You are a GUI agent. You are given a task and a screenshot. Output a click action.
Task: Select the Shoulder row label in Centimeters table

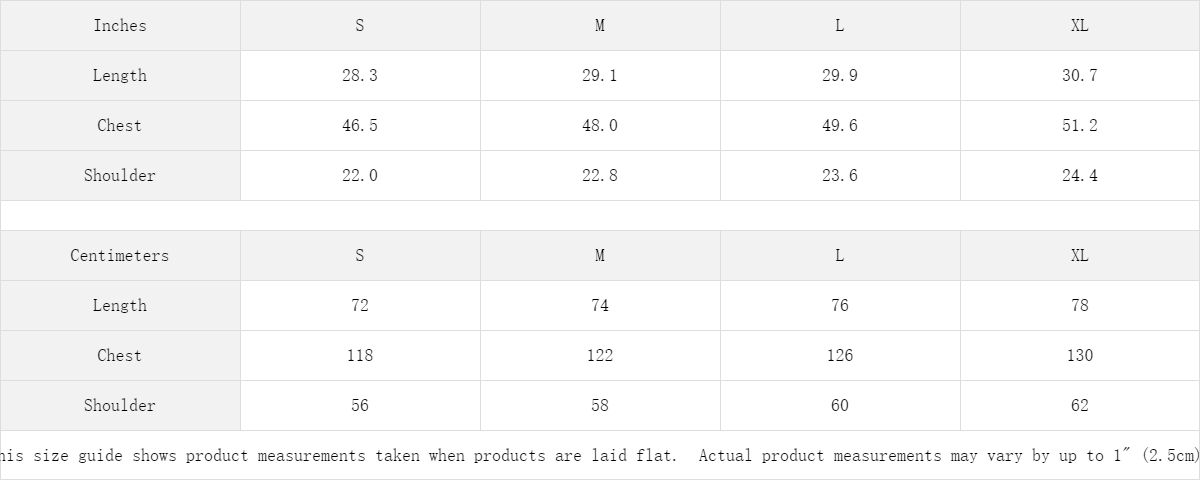(x=120, y=406)
